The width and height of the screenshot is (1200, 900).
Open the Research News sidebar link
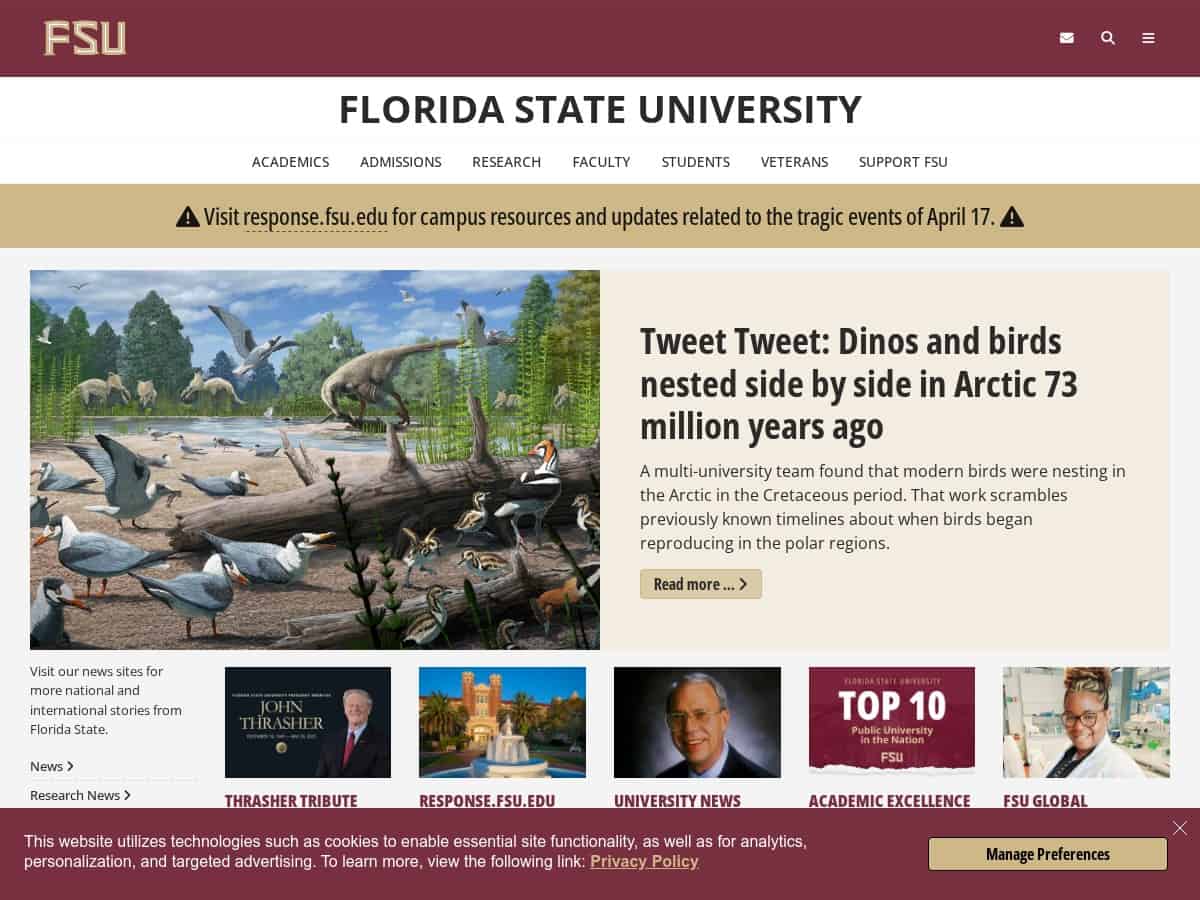click(81, 795)
